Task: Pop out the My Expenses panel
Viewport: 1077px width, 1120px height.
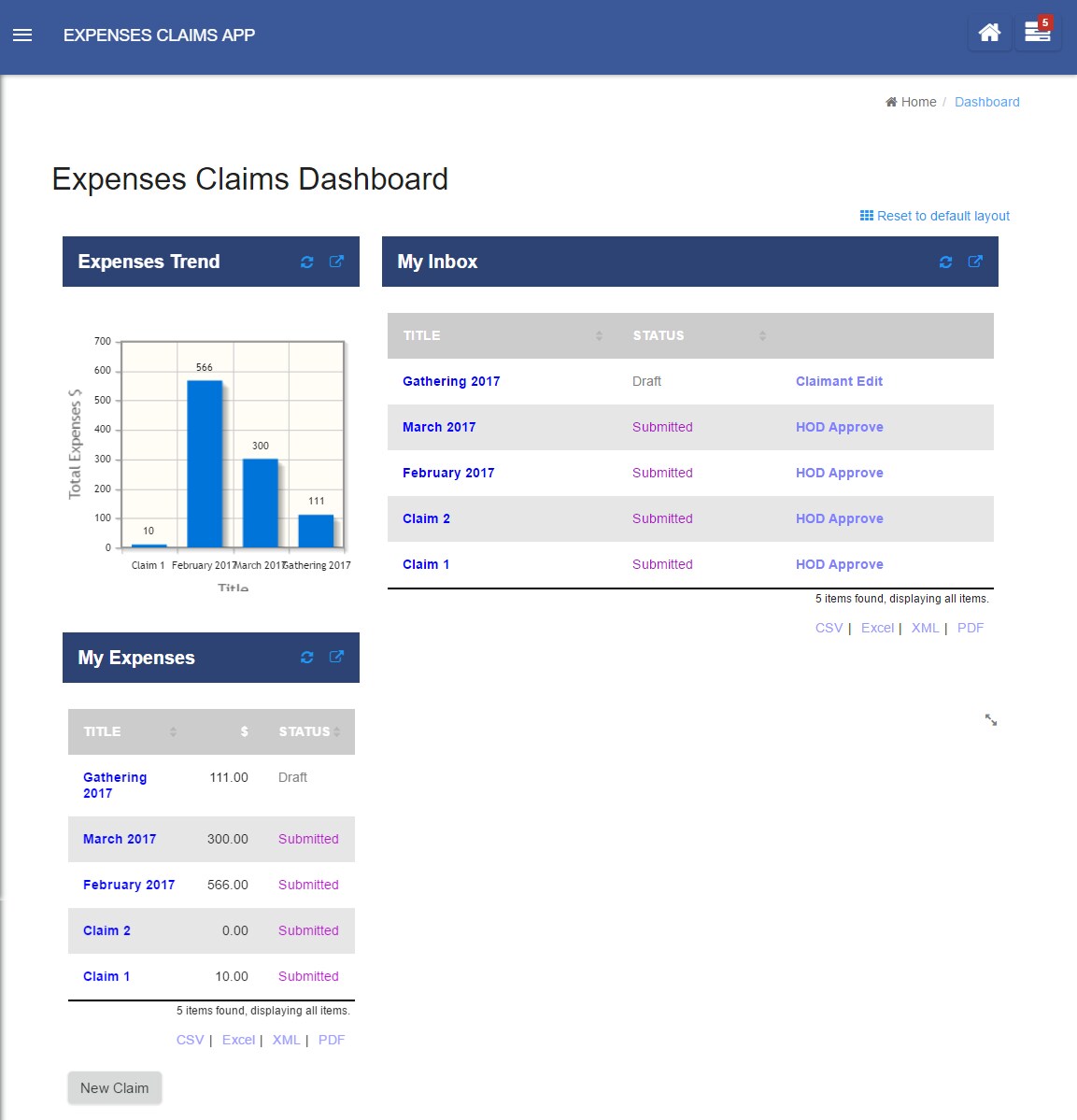Action: pos(336,657)
